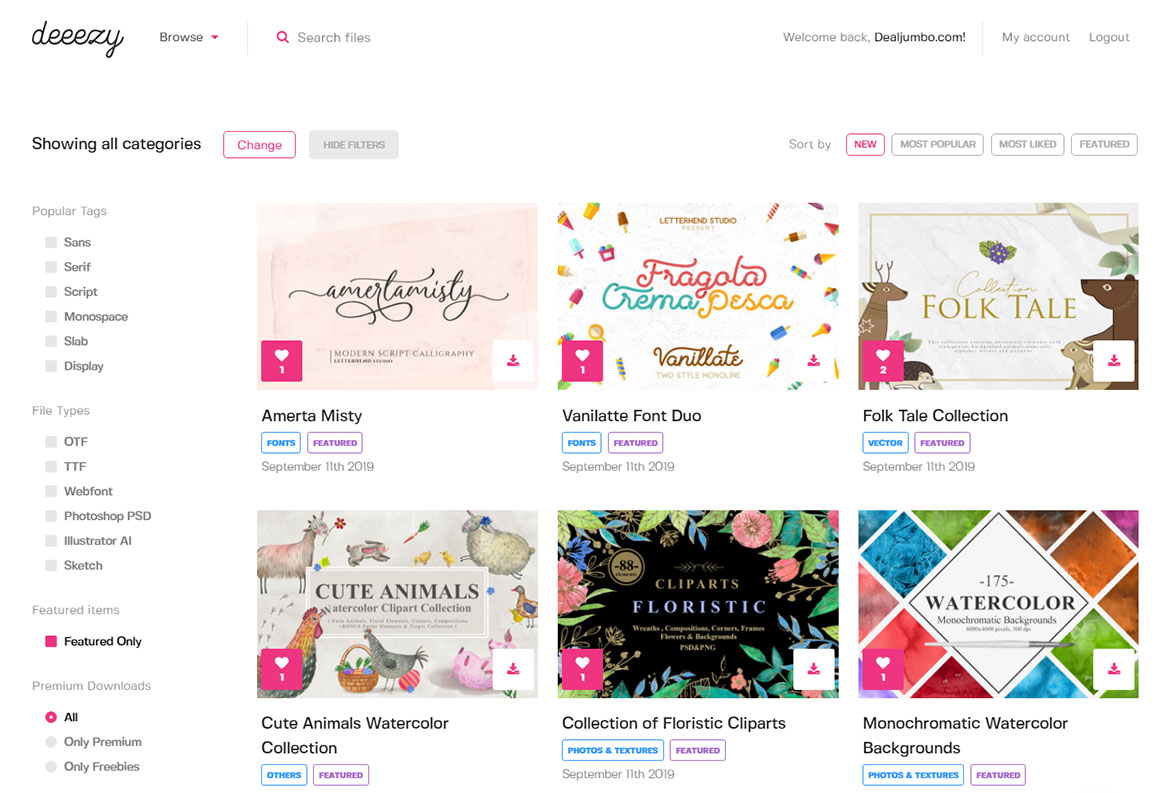The image size is (1160, 793).
Task: Click the Change categories button
Action: tap(259, 145)
